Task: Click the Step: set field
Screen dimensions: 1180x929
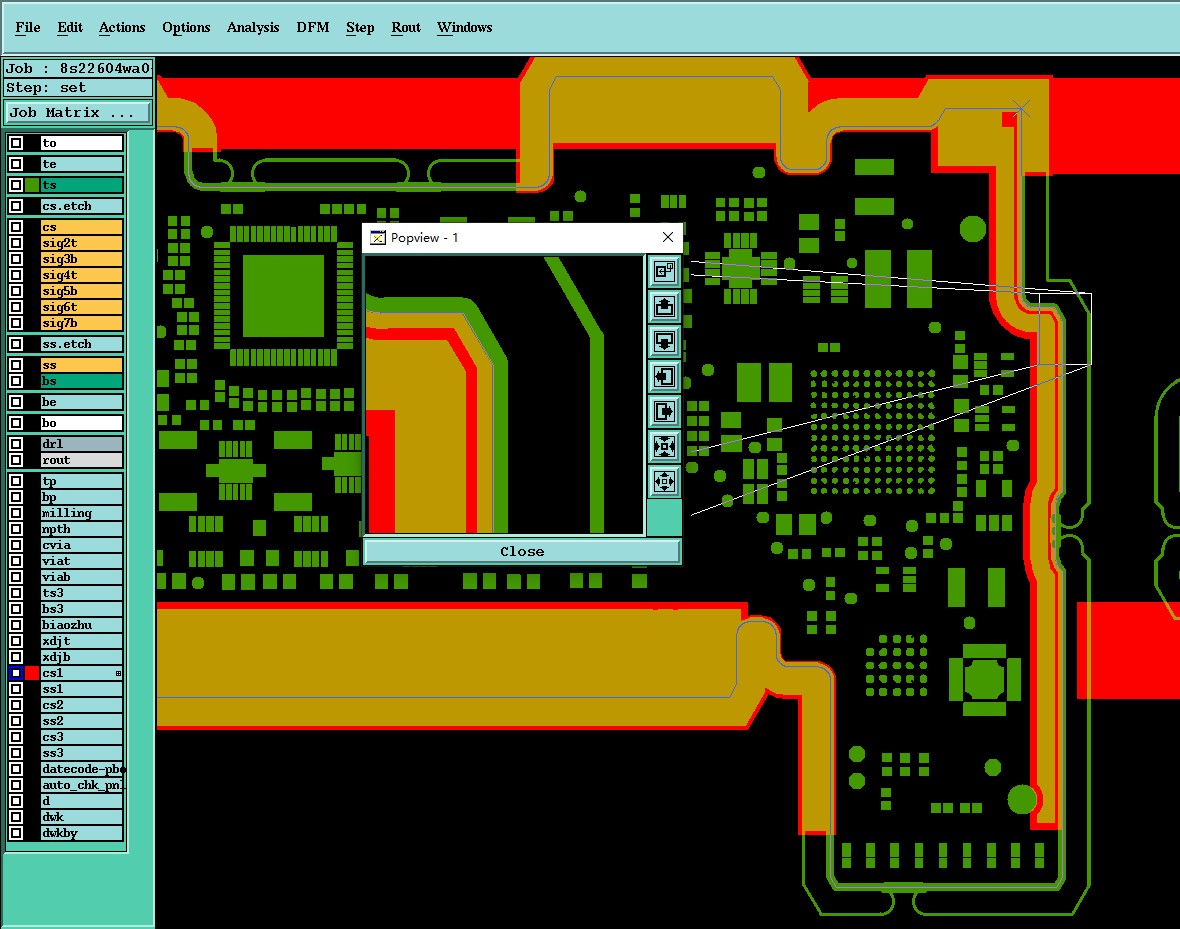Action: (78, 87)
